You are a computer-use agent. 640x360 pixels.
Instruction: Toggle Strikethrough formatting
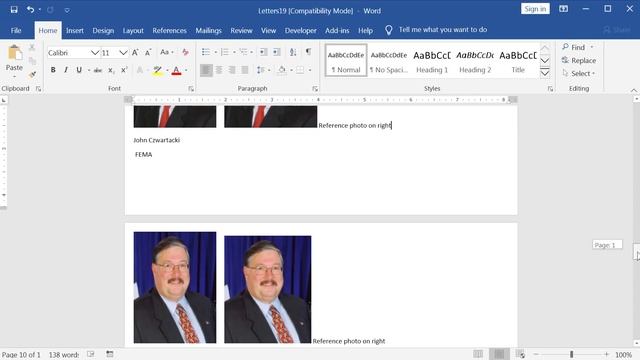pos(98,70)
